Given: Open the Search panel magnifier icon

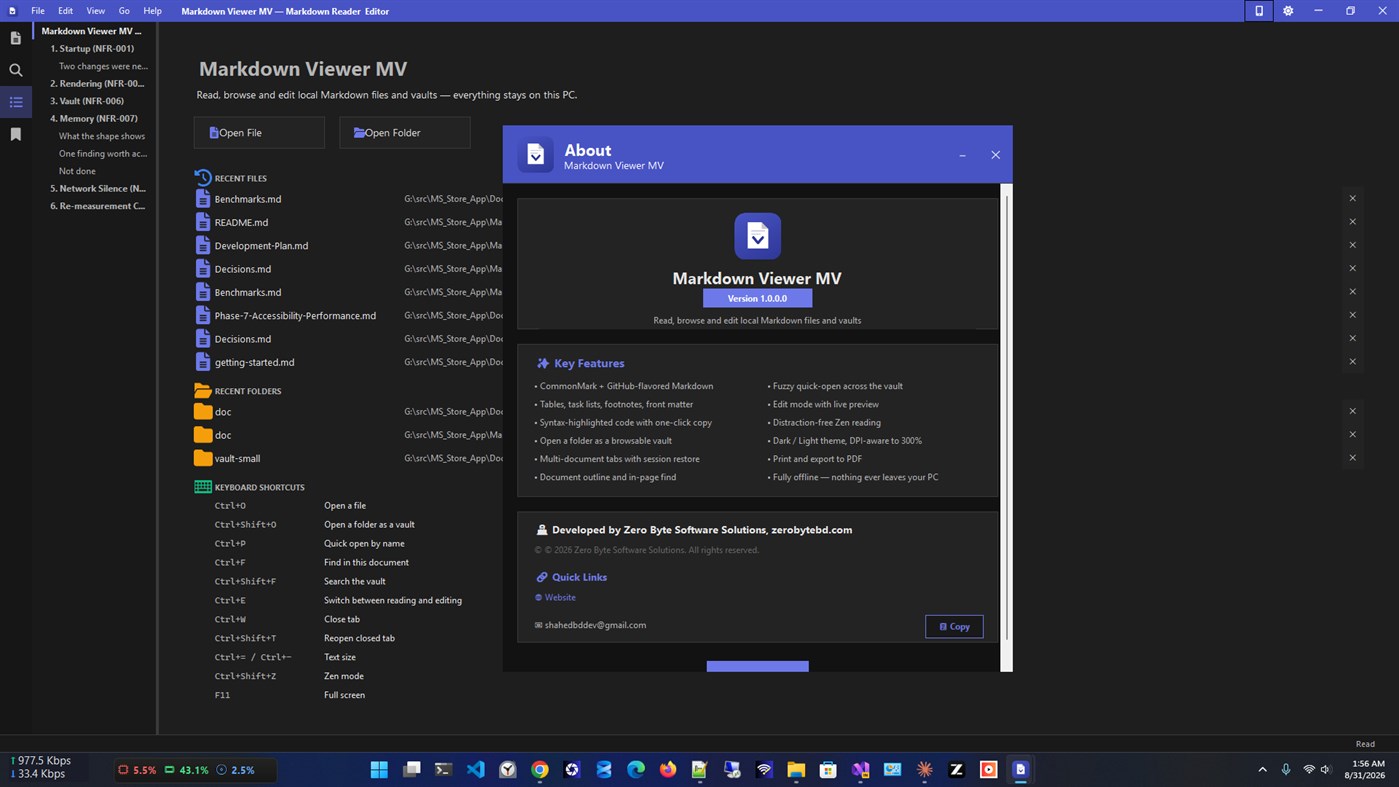Looking at the screenshot, I should tap(15, 70).
